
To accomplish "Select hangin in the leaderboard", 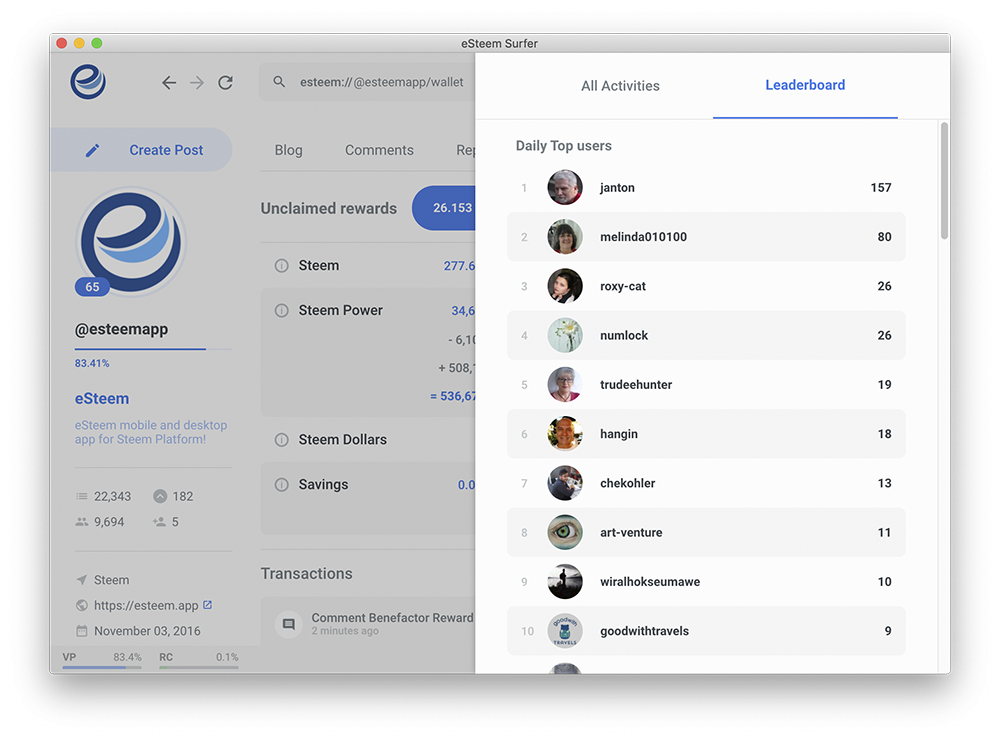I will 706,434.
